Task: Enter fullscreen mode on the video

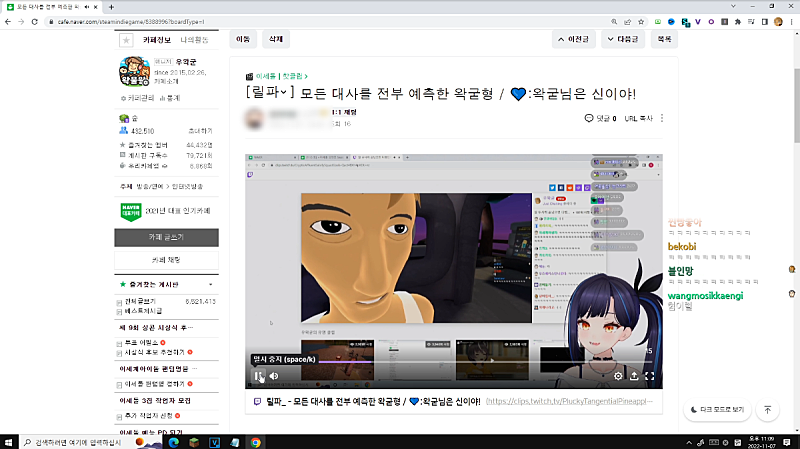Action: pos(650,376)
